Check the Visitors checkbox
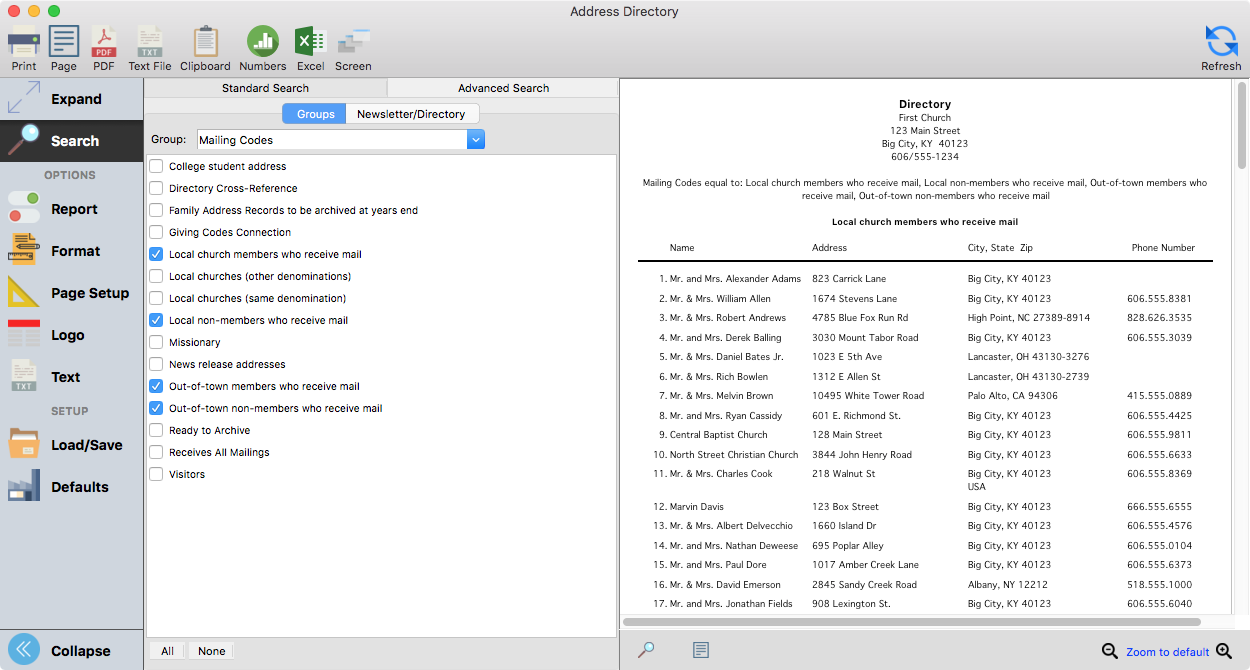1250x670 pixels. 156,474
